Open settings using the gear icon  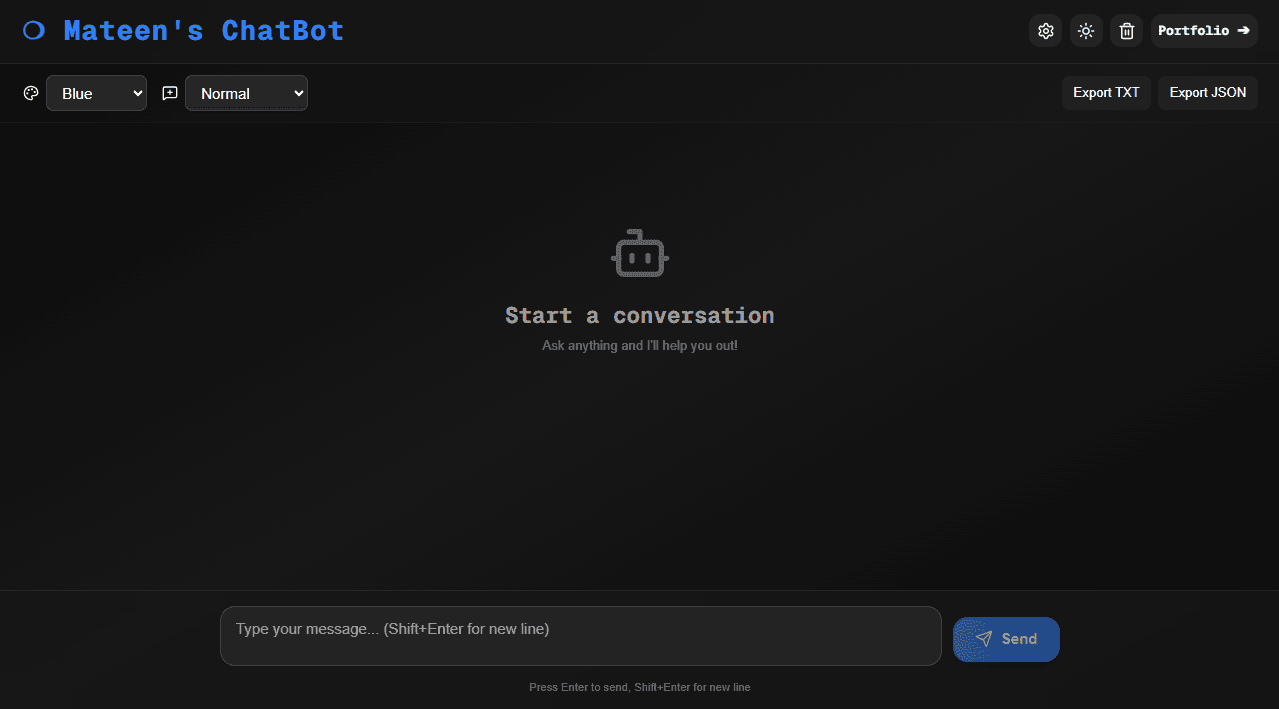click(1045, 30)
